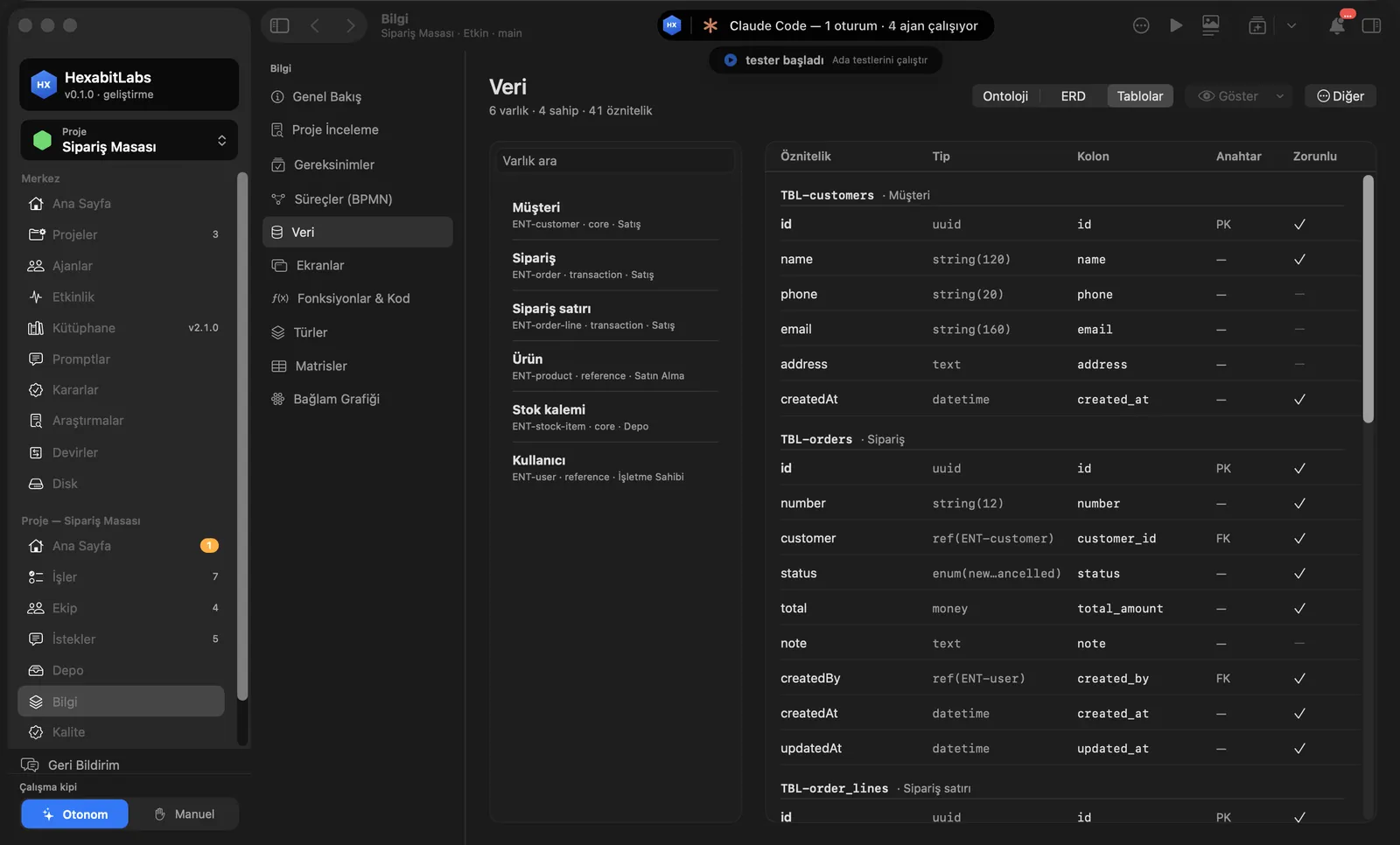Open Bağlam Grafiği view
1400x845 pixels.
tap(357, 399)
